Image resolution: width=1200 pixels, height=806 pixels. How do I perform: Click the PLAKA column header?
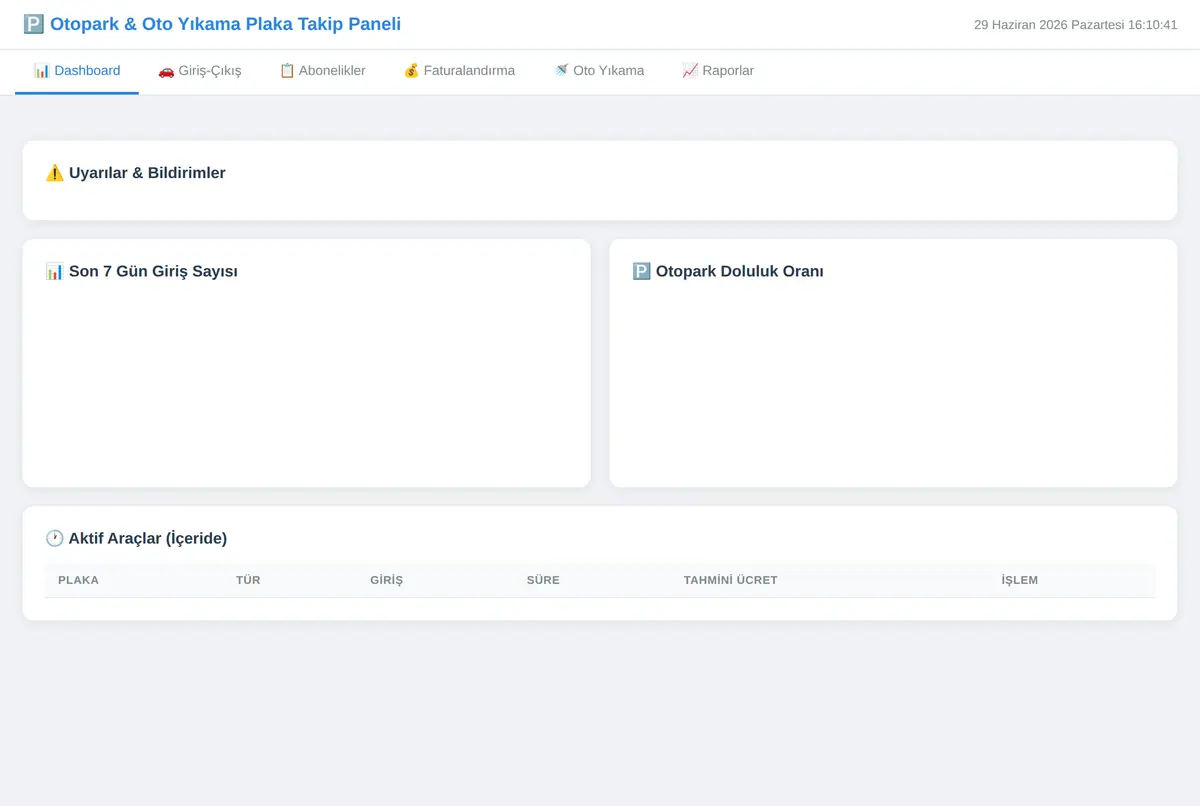tap(78, 580)
